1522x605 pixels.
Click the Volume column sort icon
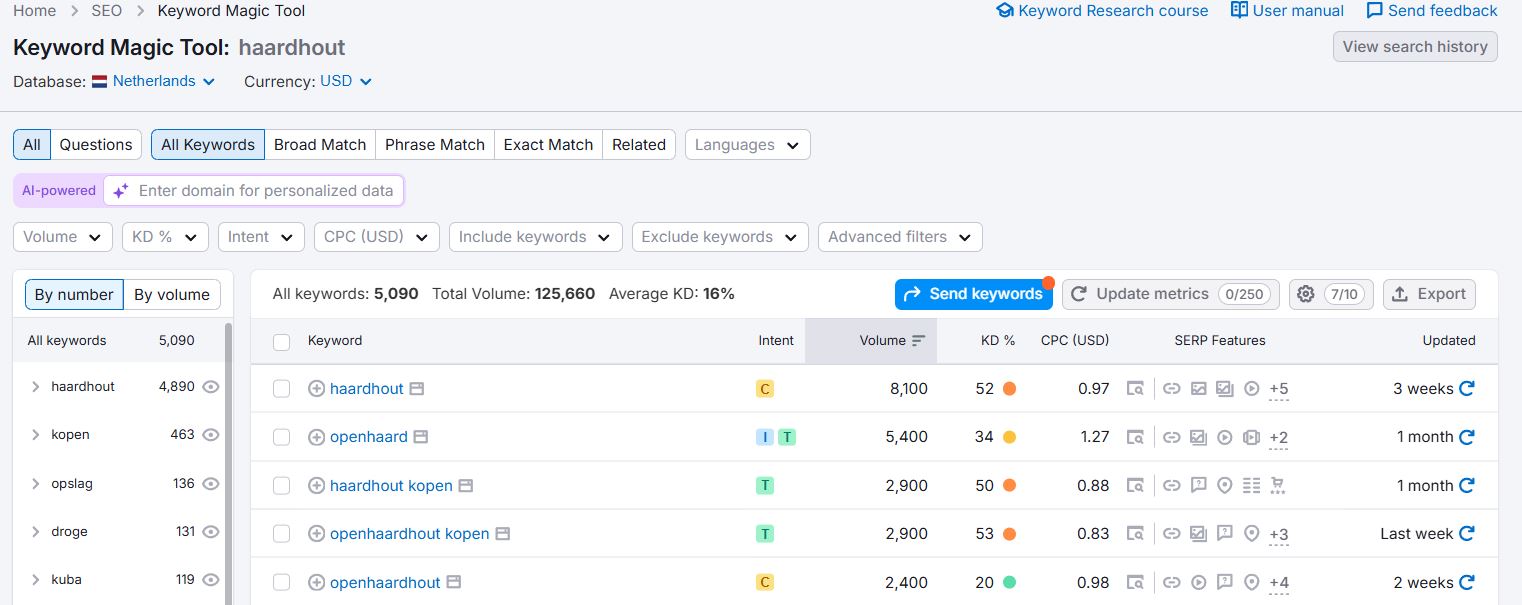point(918,341)
